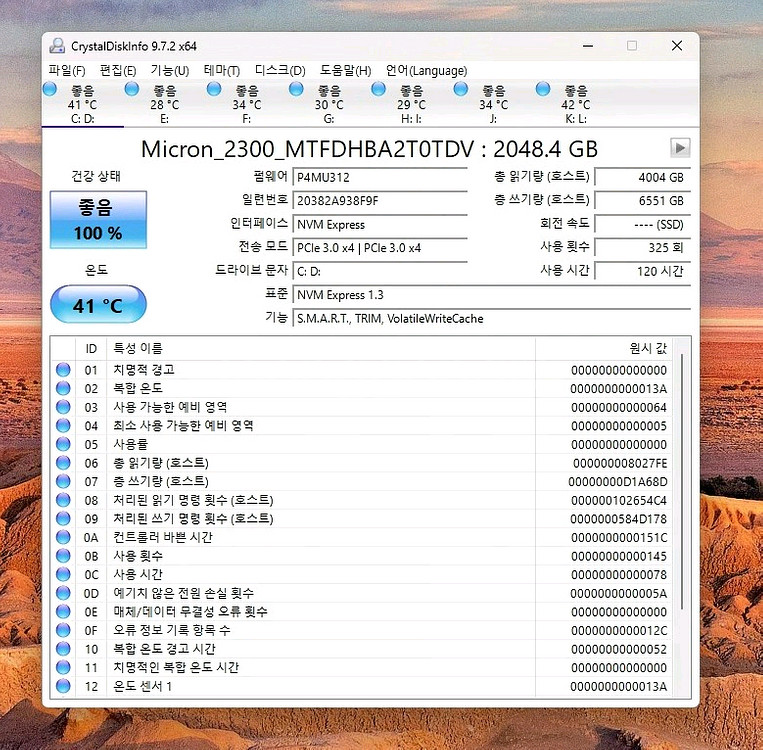Click the status dot for row 0B 사용 횟수
This screenshot has width=763, height=750.
(x=63, y=556)
